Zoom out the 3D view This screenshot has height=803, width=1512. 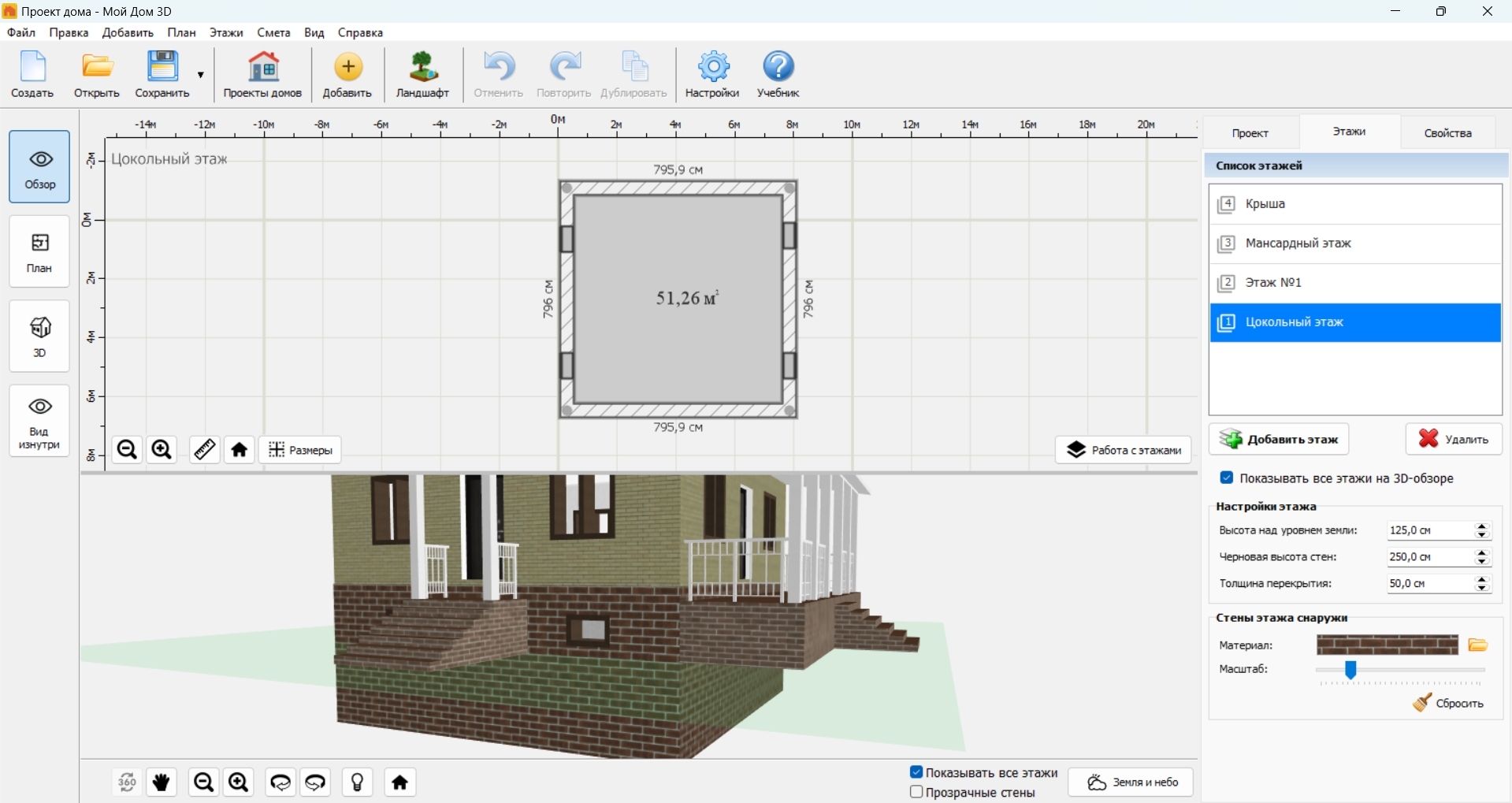(x=203, y=783)
